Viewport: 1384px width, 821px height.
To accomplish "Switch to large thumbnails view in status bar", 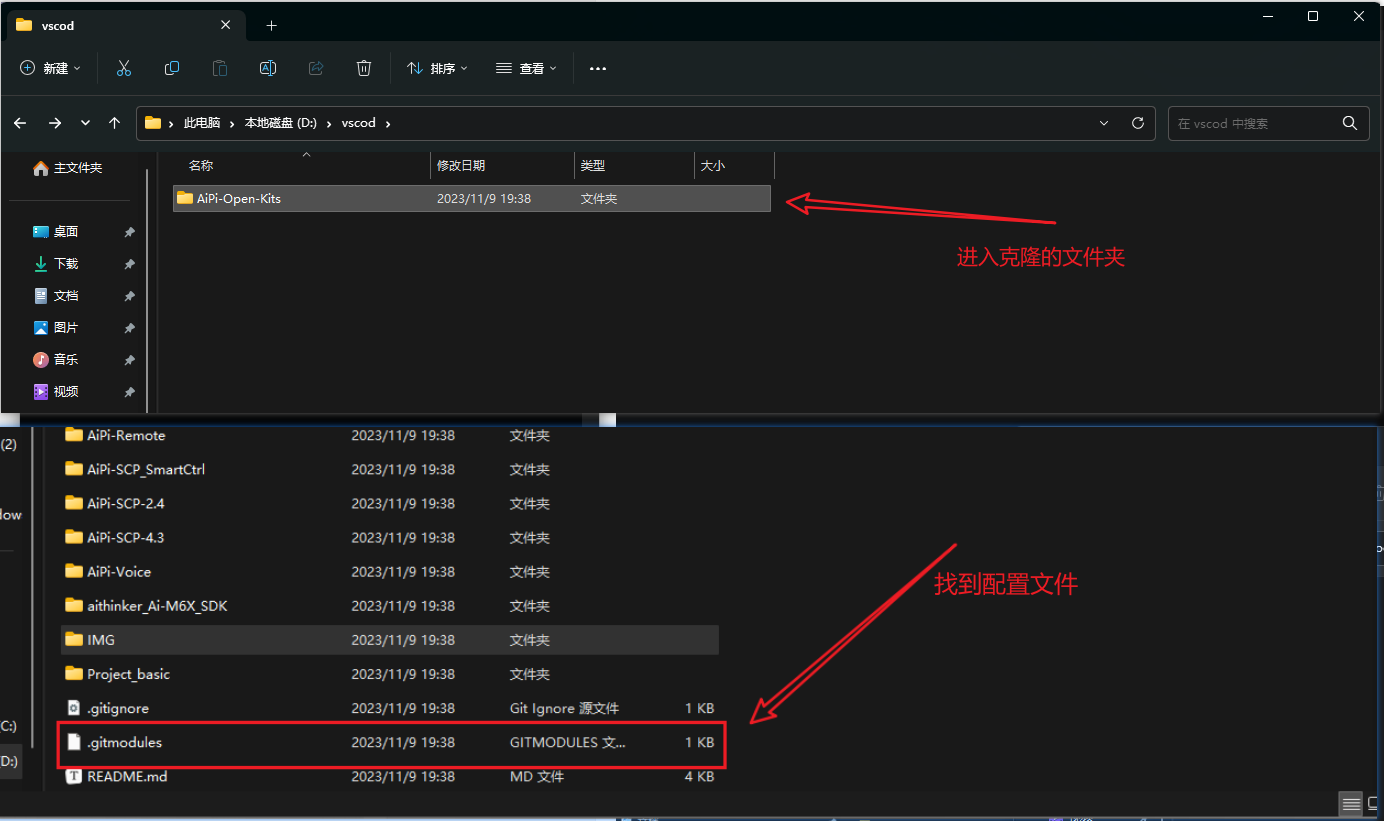I will coord(1372,804).
